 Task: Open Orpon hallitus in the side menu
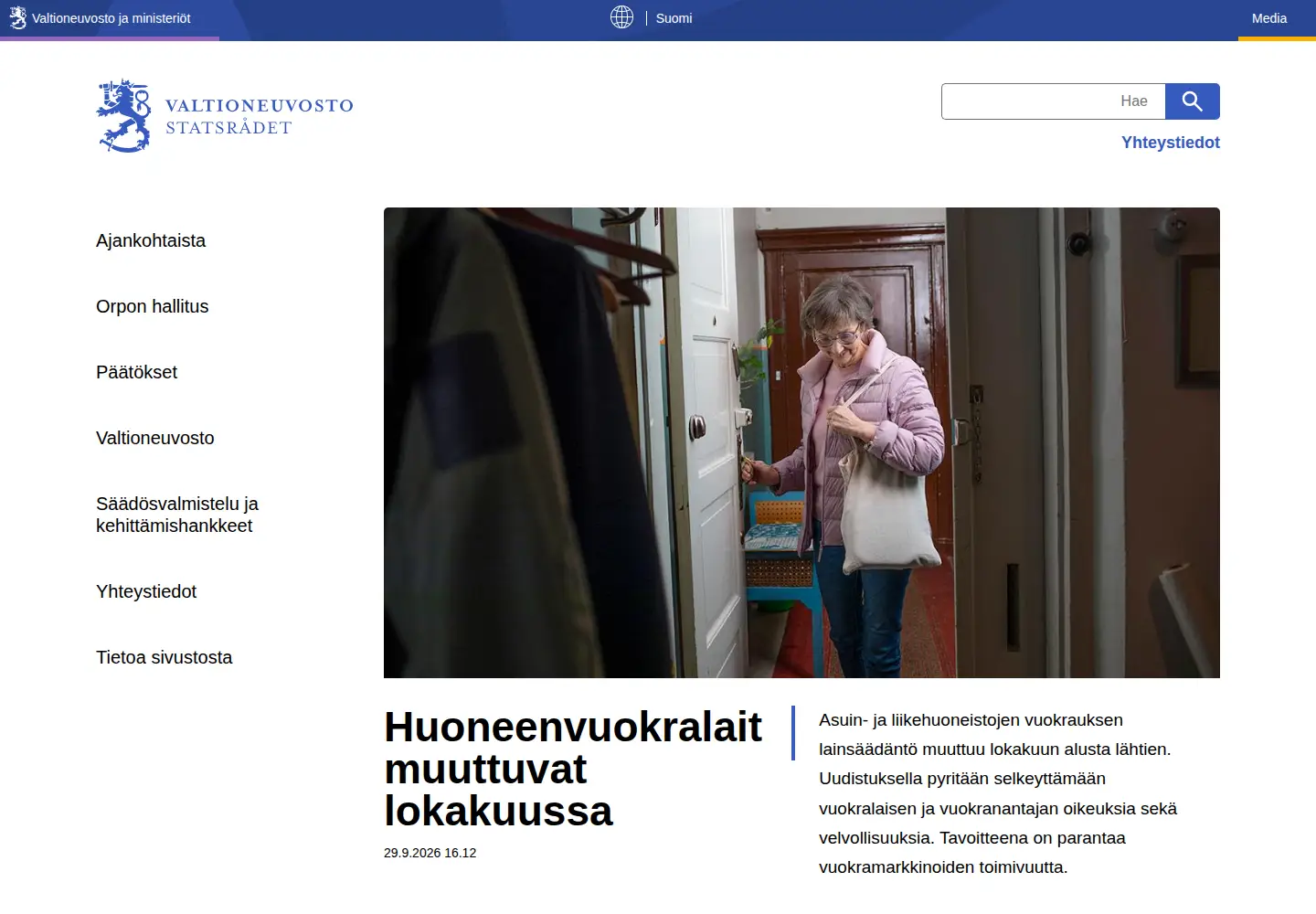pyautogui.click(x=152, y=306)
